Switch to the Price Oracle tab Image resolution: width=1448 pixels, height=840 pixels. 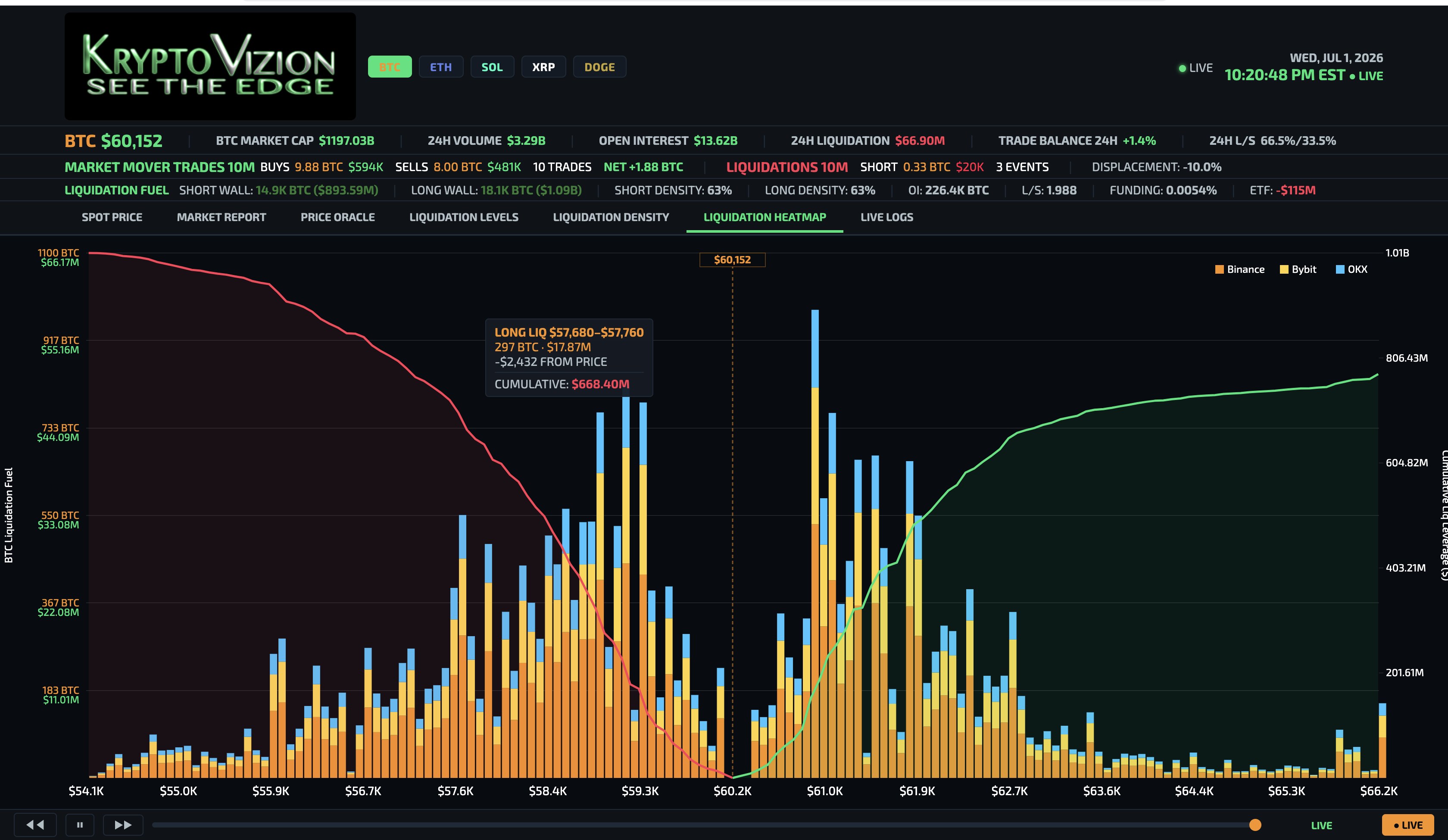tap(337, 217)
